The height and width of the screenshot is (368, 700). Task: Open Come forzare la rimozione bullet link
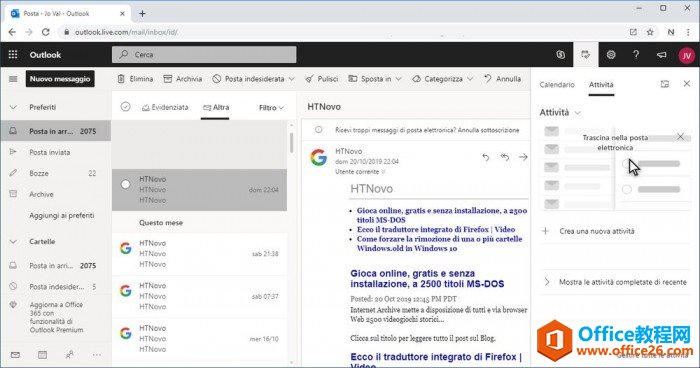click(x=439, y=243)
